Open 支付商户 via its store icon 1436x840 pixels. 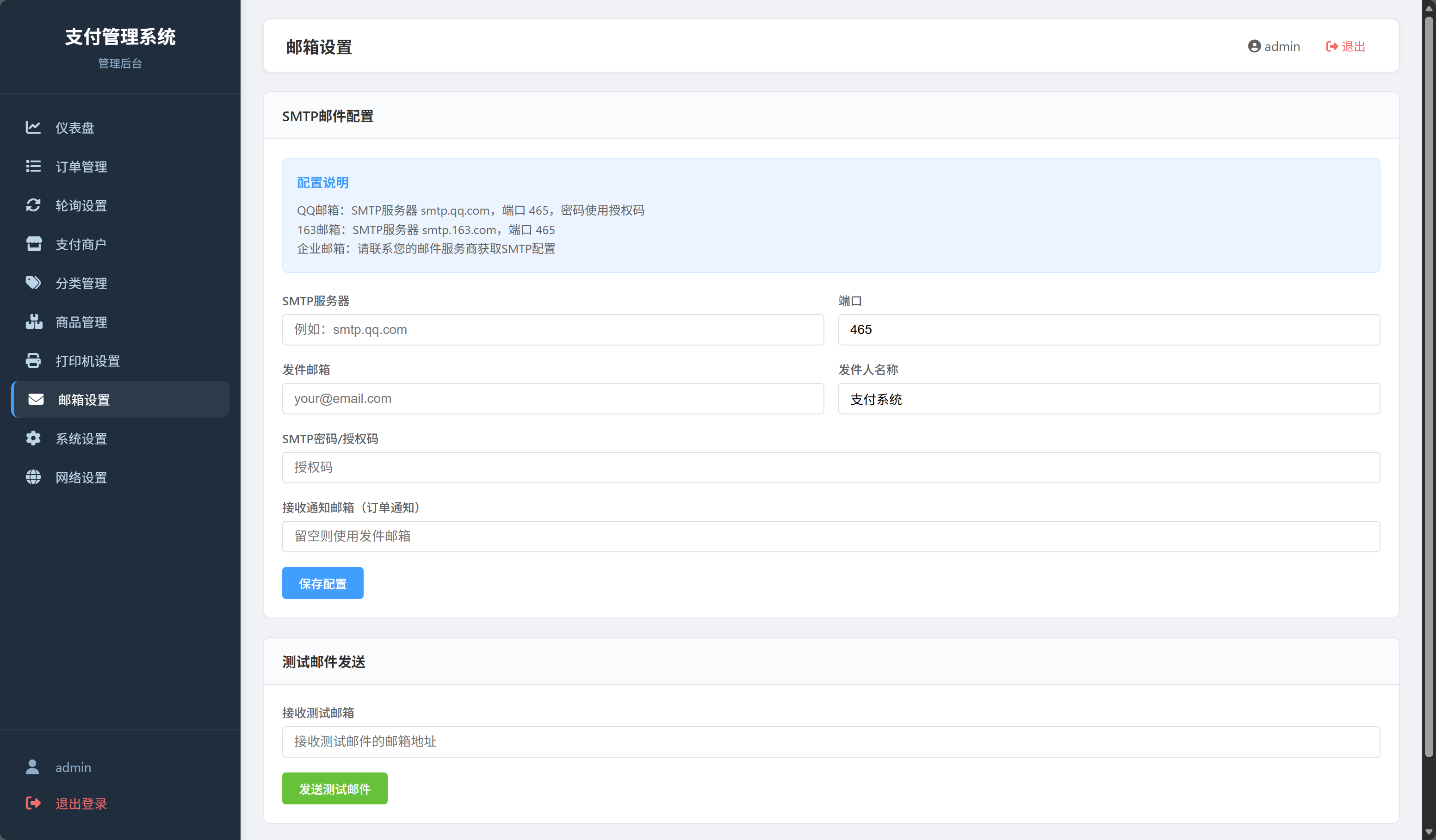[34, 244]
